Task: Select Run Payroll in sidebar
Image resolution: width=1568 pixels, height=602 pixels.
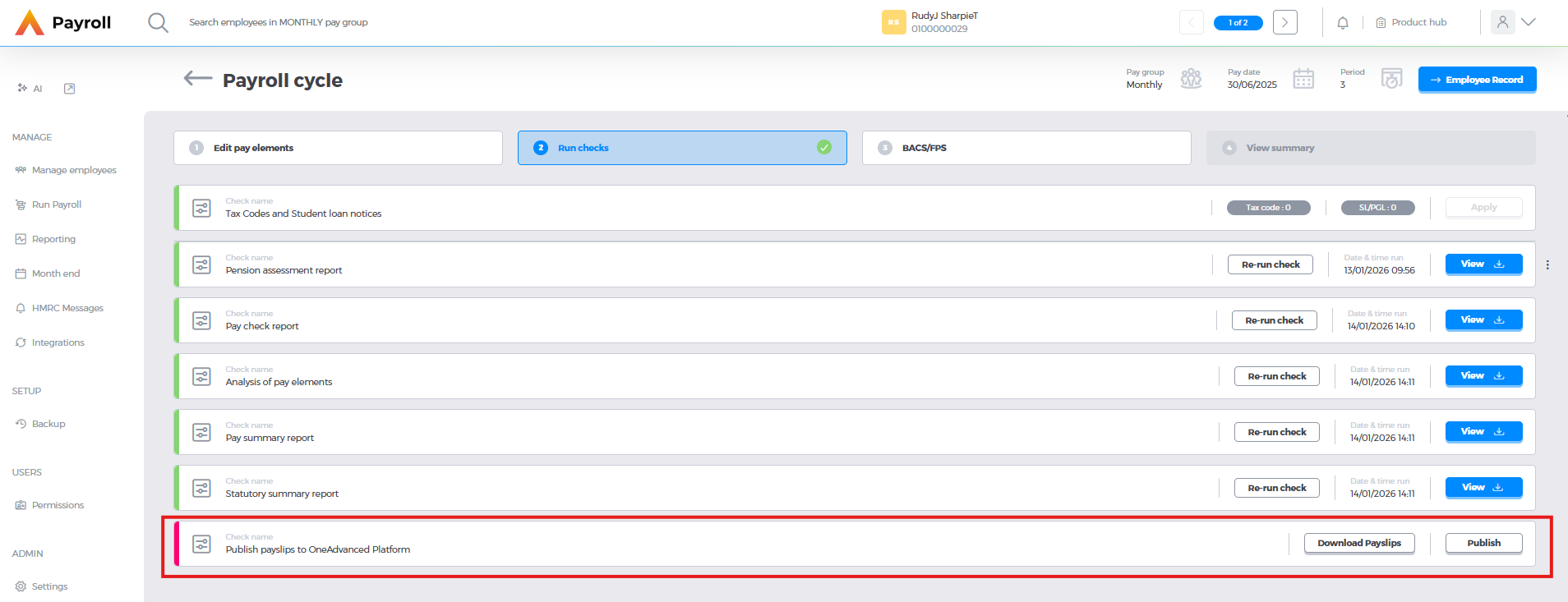Action: 48,204
